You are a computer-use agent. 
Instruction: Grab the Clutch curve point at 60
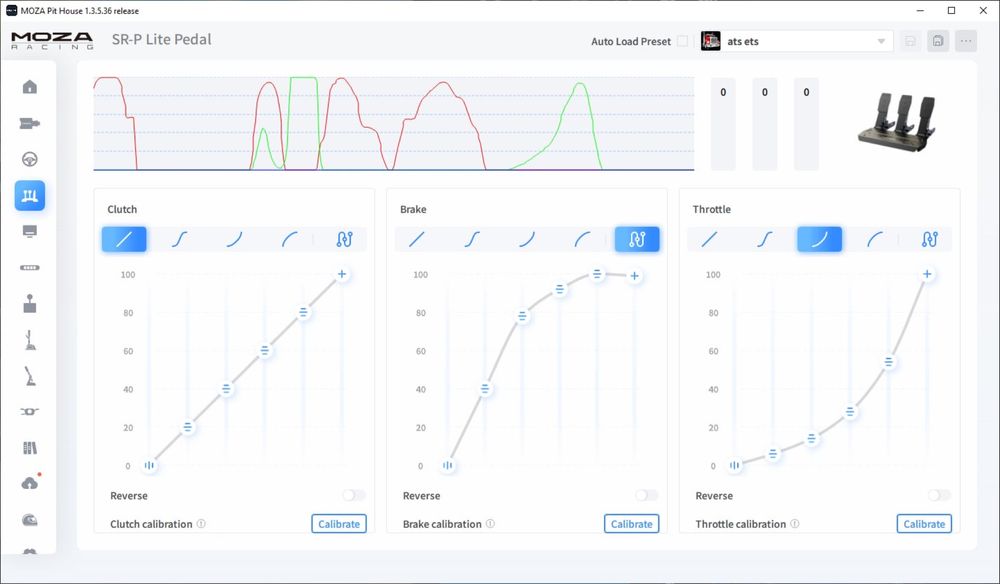265,351
